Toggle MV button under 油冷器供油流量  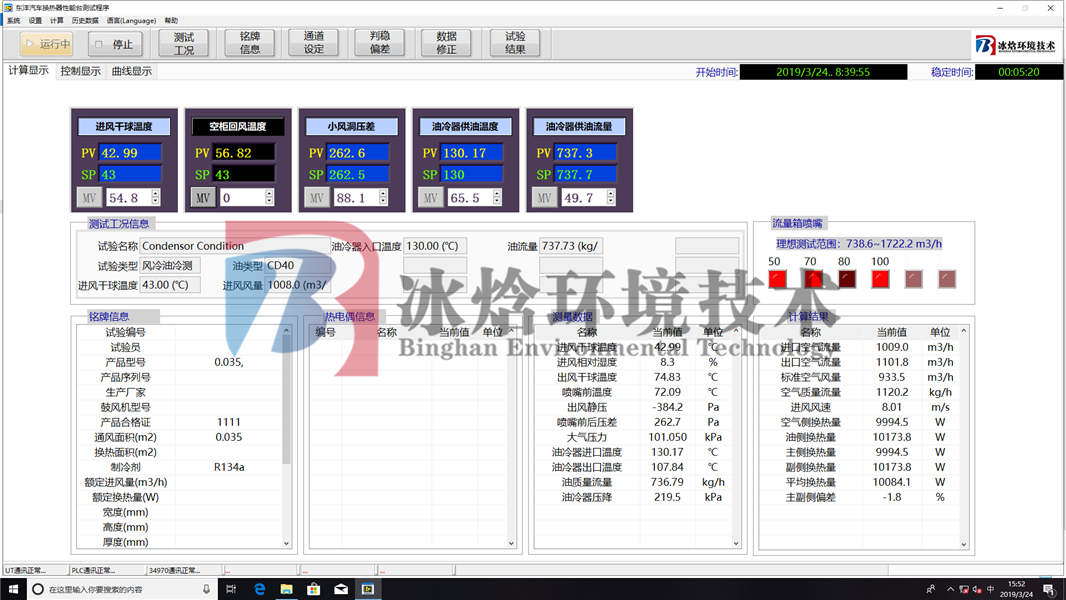[544, 198]
